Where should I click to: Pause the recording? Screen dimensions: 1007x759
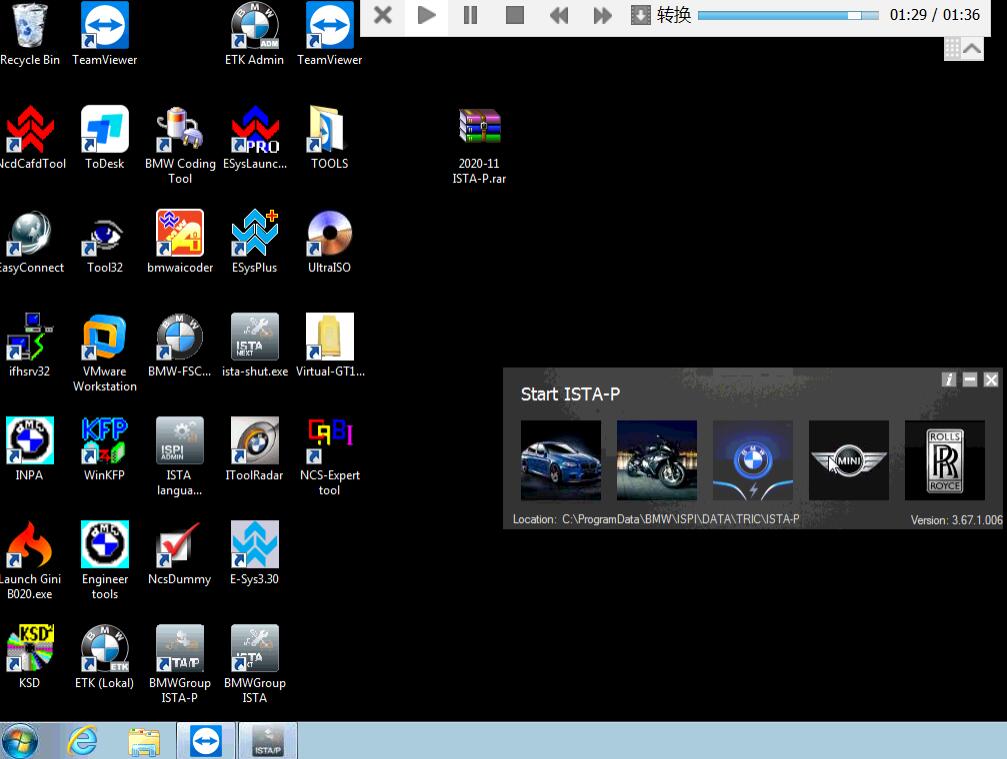(470, 15)
